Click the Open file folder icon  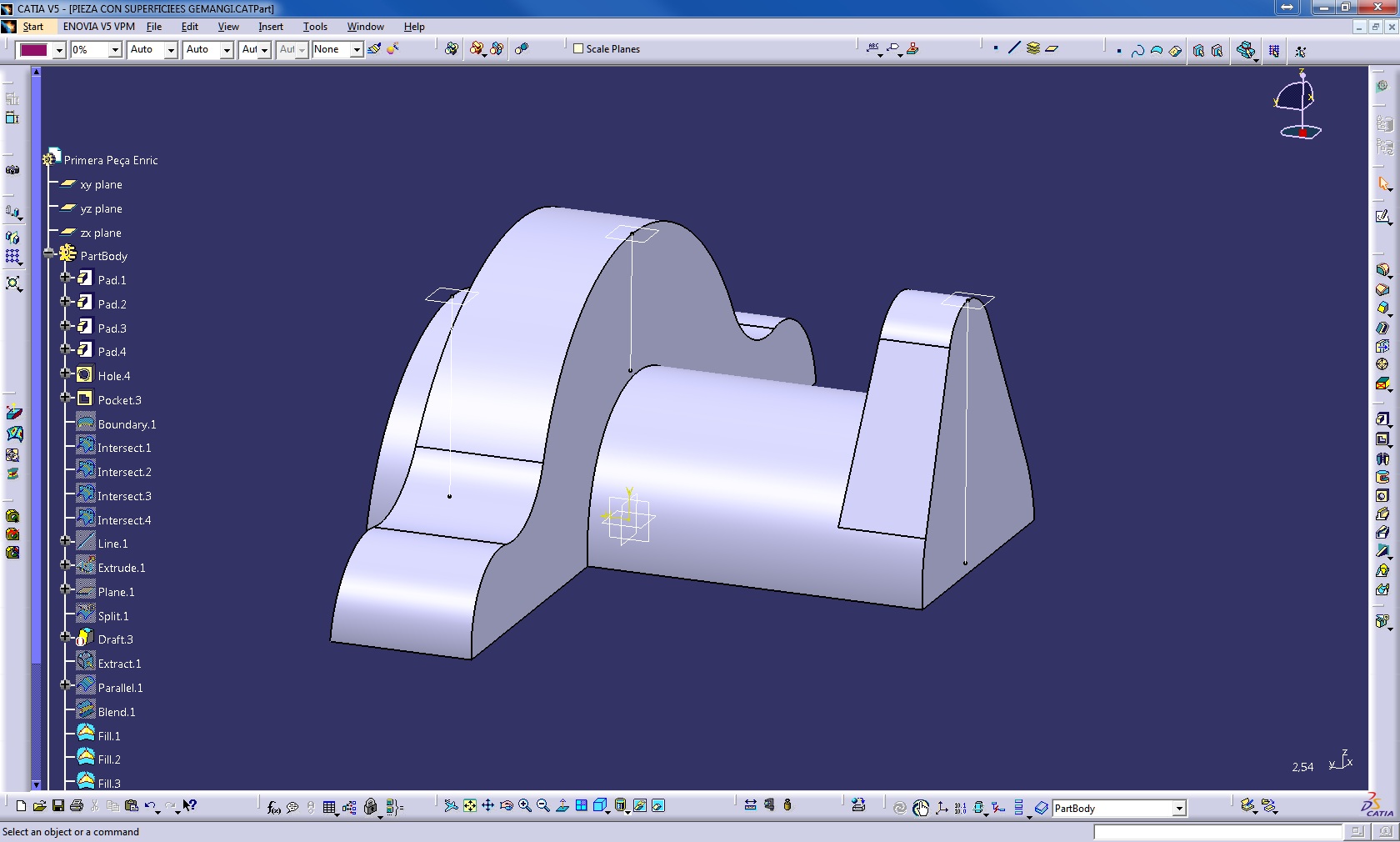pos(39,805)
